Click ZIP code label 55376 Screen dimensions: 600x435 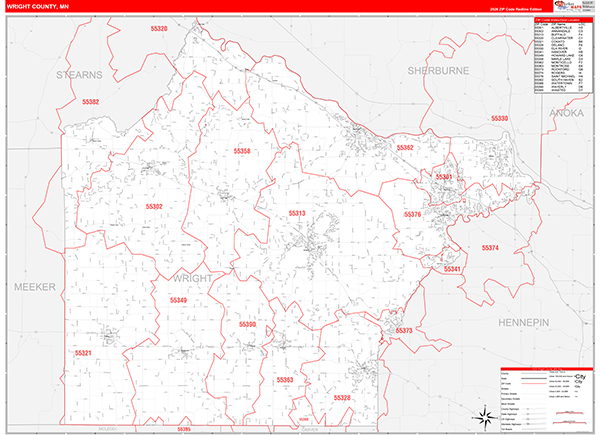[412, 214]
